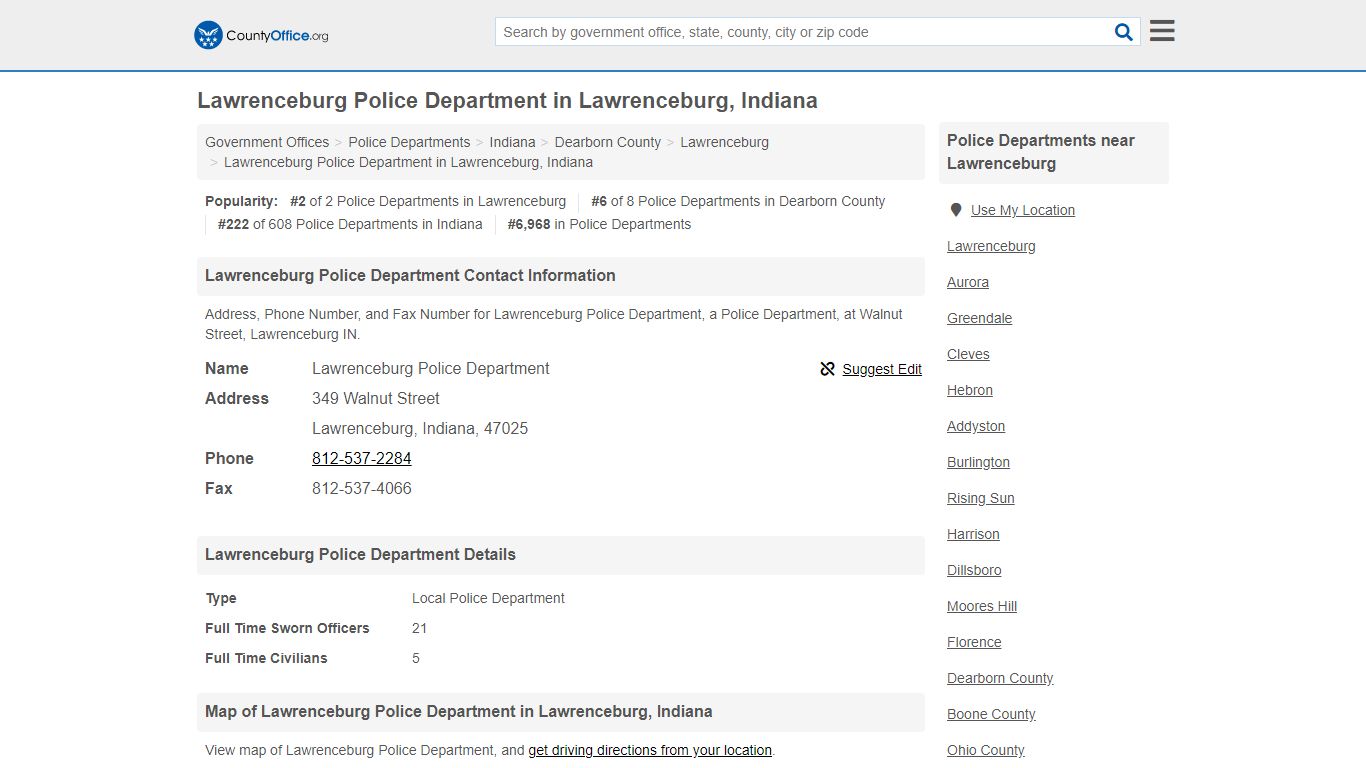
Task: Click the magnifying glass search icon
Action: [1124, 32]
